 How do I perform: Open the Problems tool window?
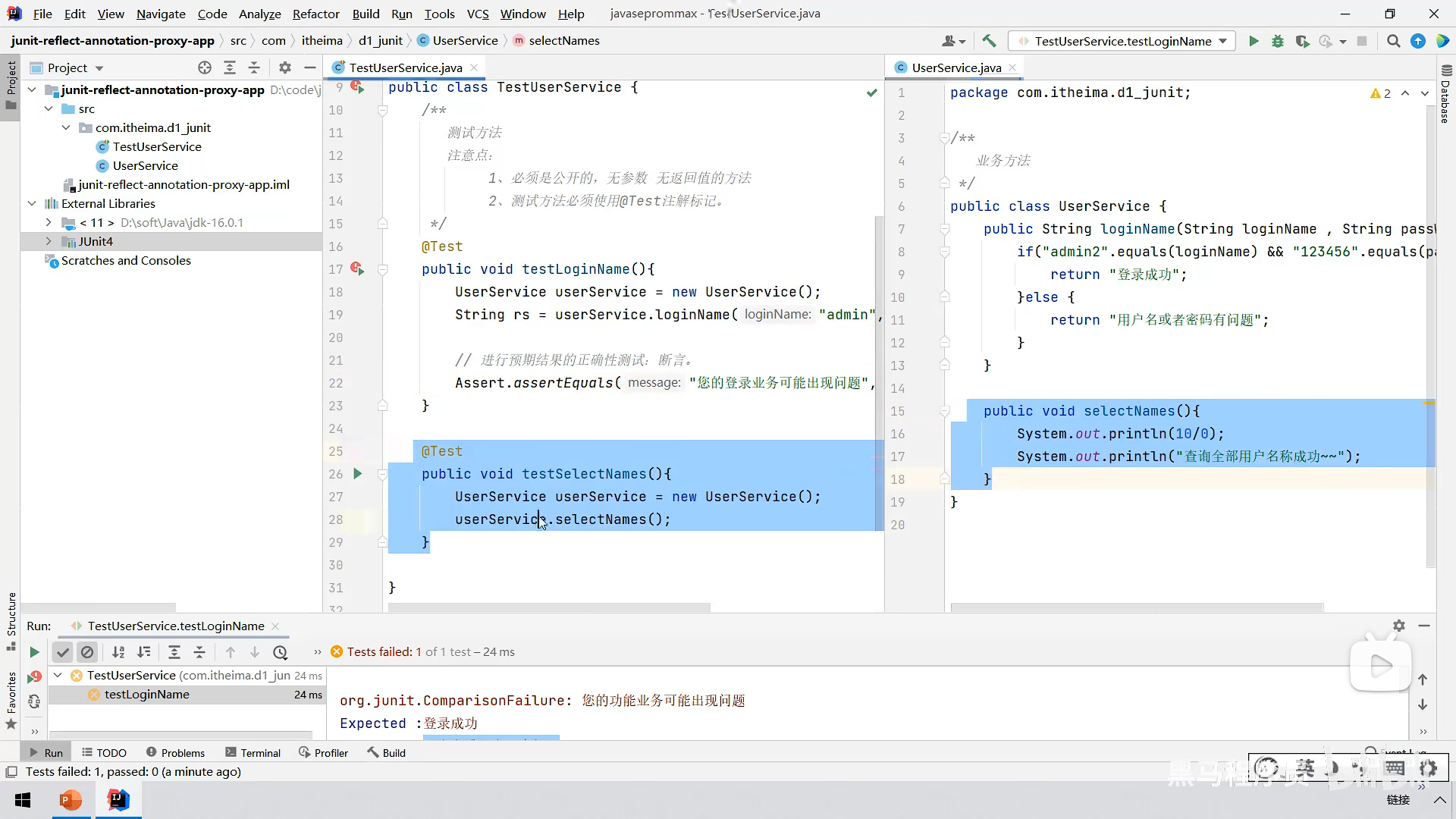[175, 752]
